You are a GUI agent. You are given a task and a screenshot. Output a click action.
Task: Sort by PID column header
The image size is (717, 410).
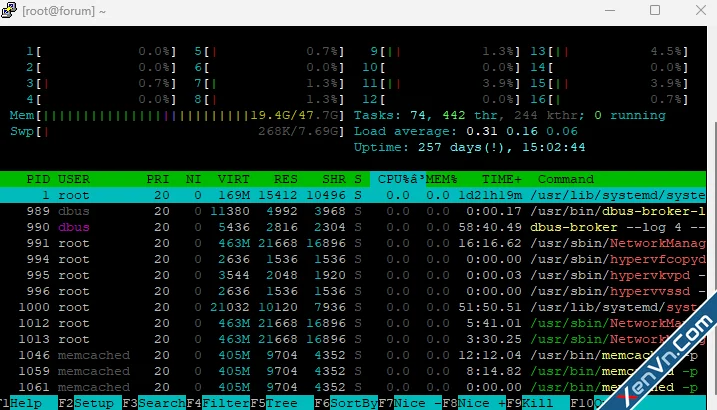coord(38,179)
